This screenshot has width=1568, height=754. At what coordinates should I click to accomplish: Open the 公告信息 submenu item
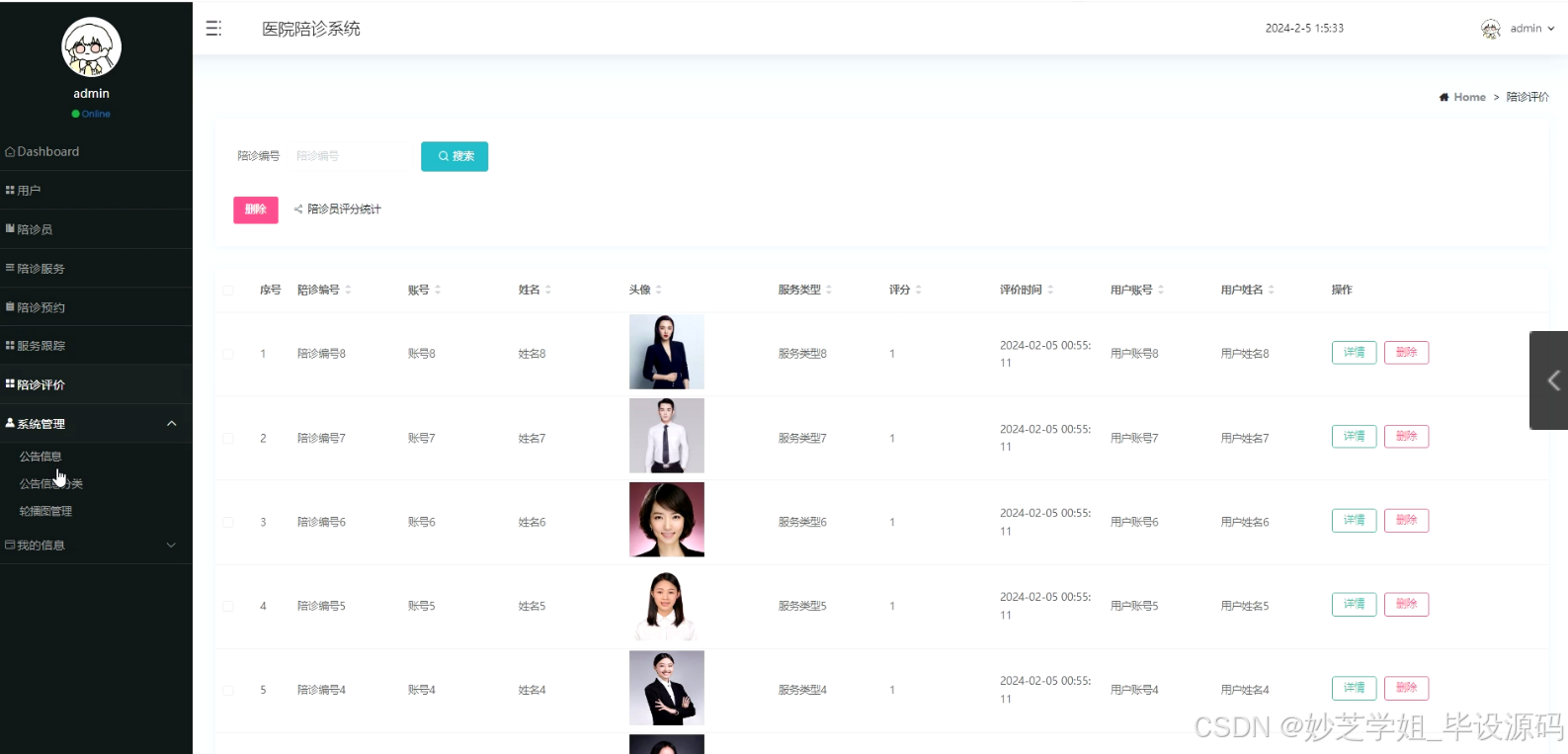41,457
